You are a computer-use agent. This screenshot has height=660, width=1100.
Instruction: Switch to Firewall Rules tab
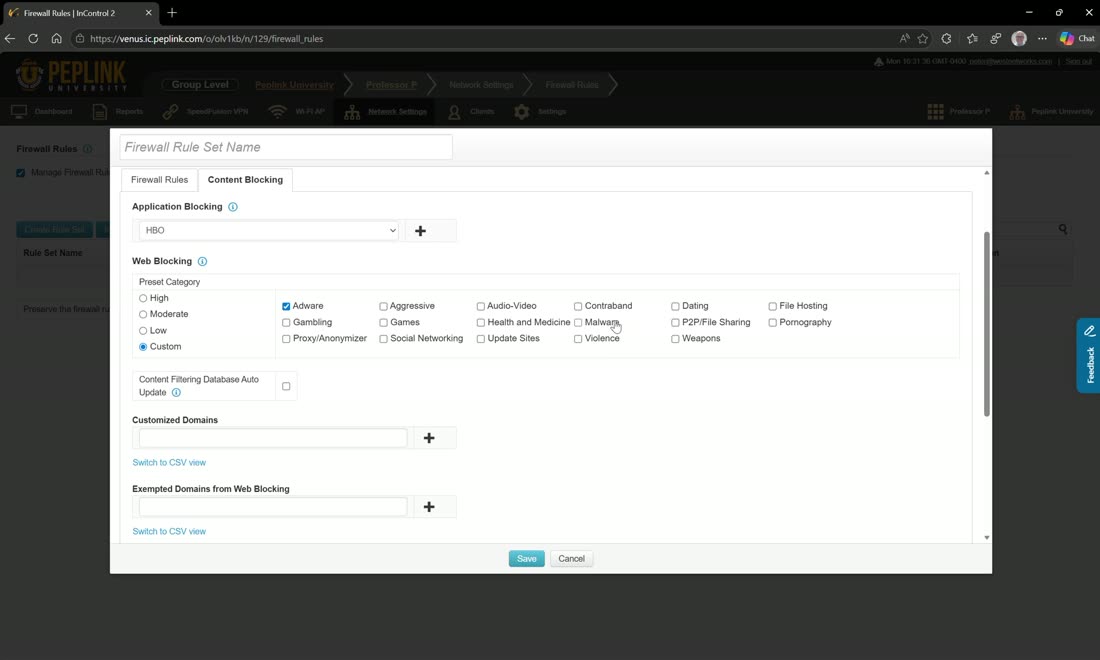point(159,180)
